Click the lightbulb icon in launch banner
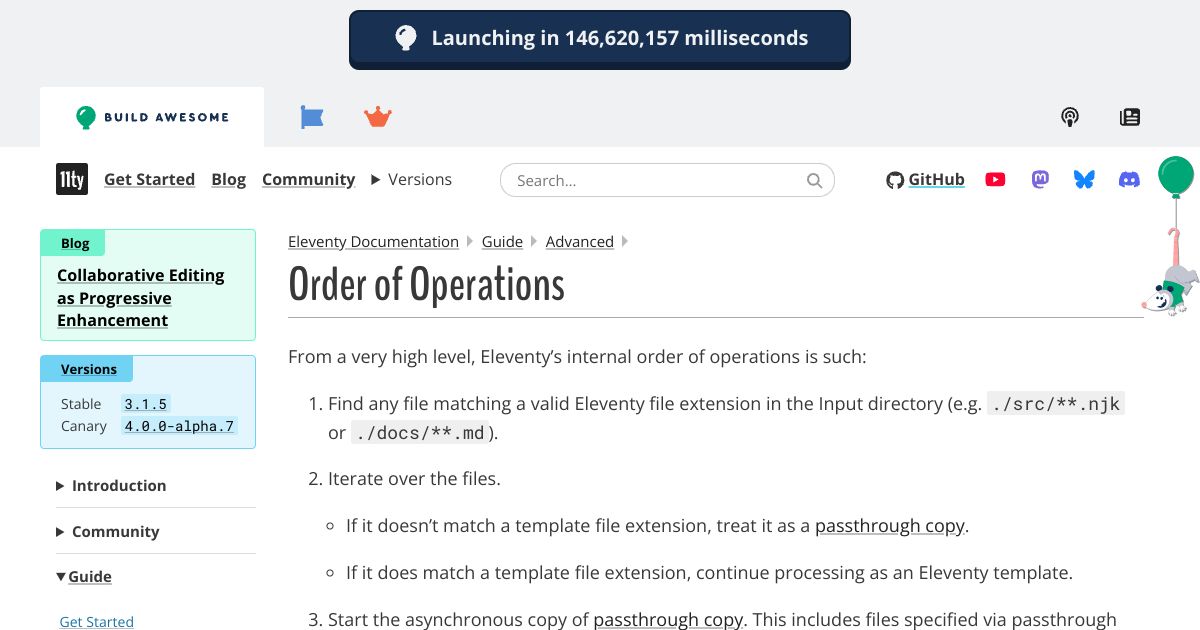This screenshot has height=630, width=1200. coord(405,39)
